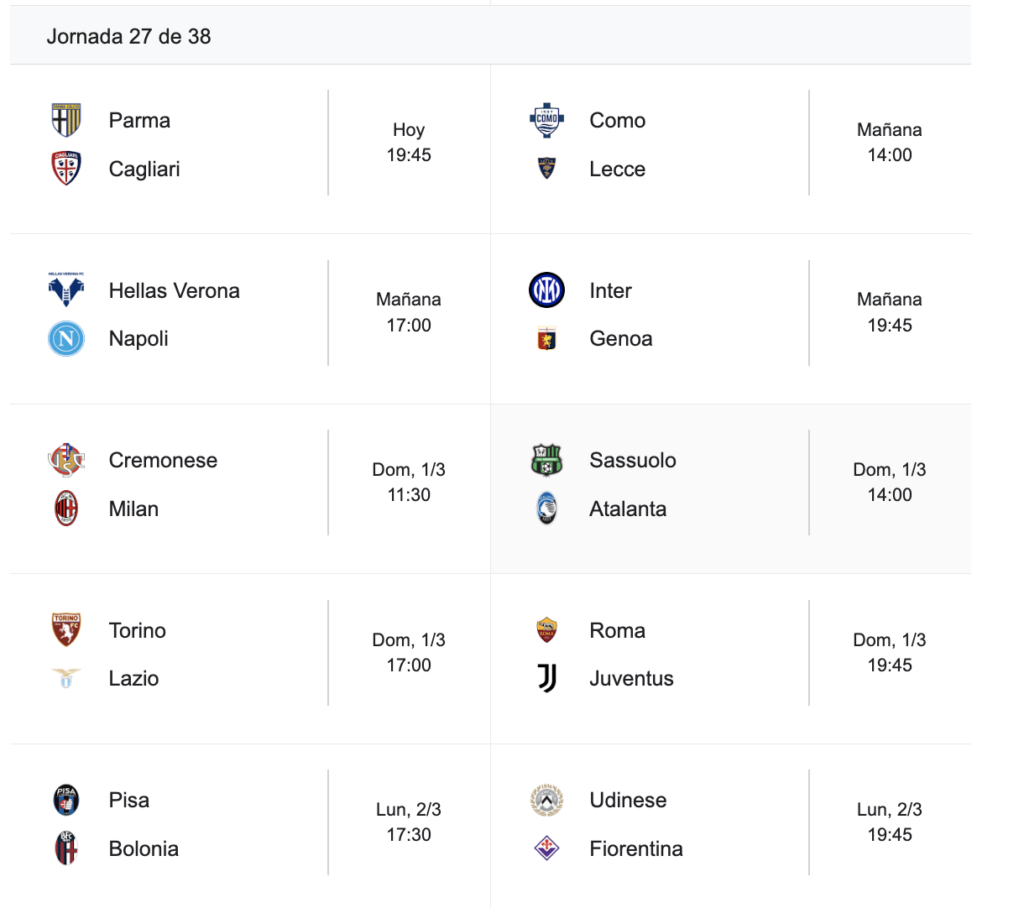Click the Parma club crest

(66, 120)
